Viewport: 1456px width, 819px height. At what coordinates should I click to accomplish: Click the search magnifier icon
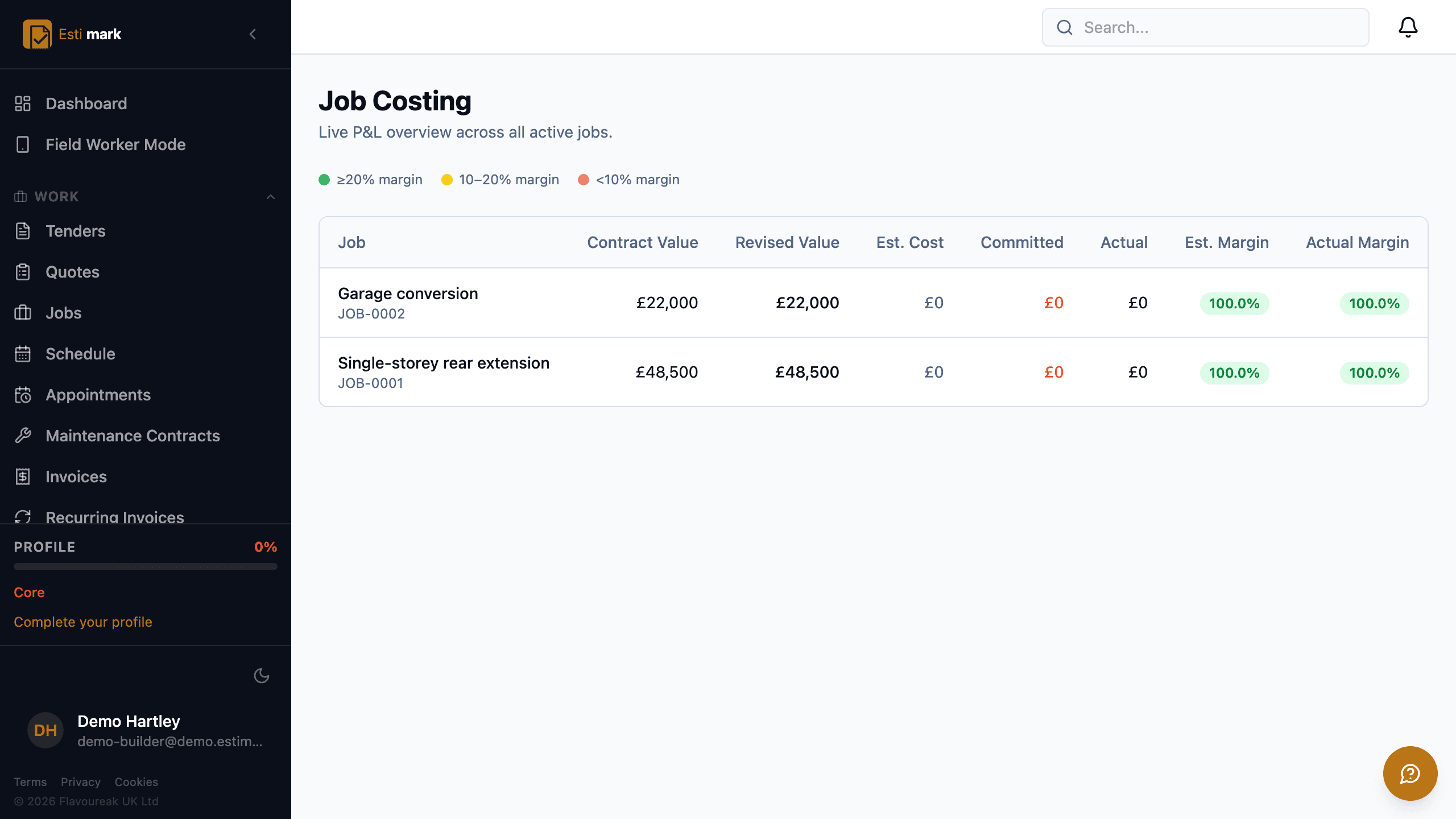(1065, 27)
